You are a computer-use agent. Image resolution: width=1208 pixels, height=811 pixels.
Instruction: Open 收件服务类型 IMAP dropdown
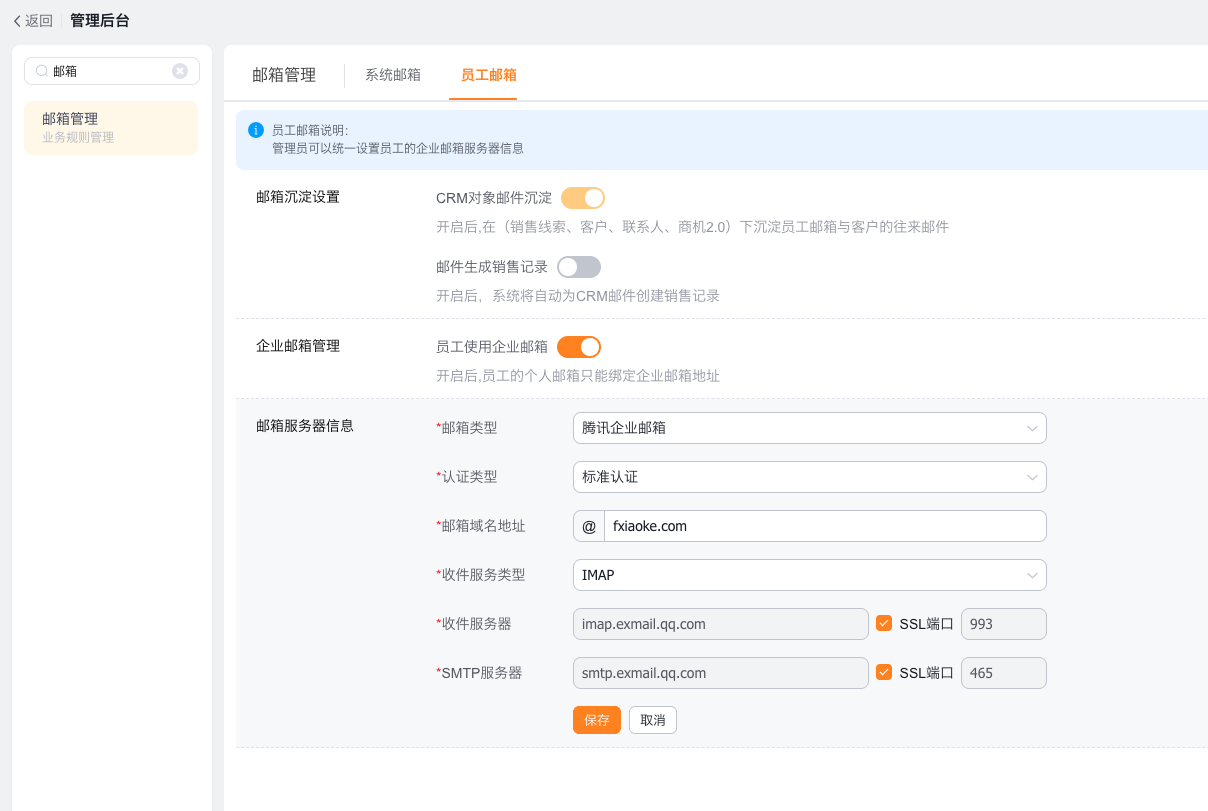point(809,575)
